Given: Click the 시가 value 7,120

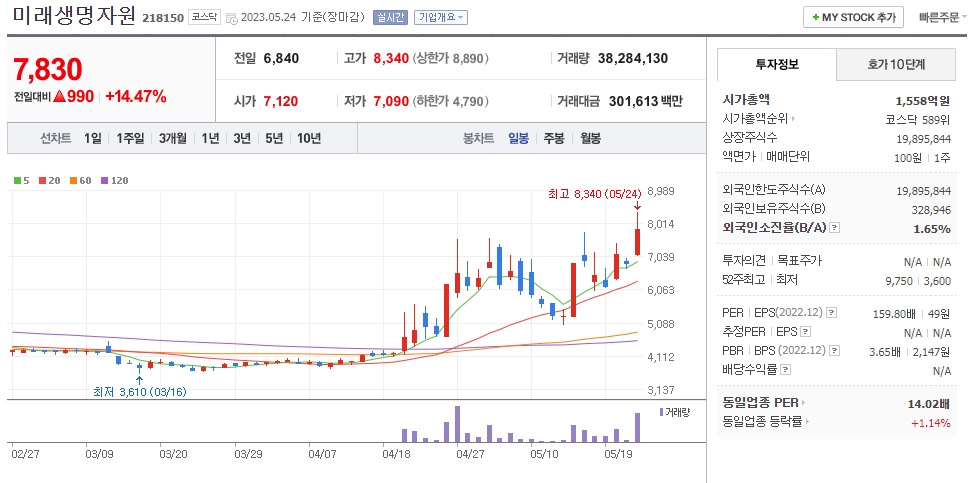Looking at the screenshot, I should pos(281,101).
